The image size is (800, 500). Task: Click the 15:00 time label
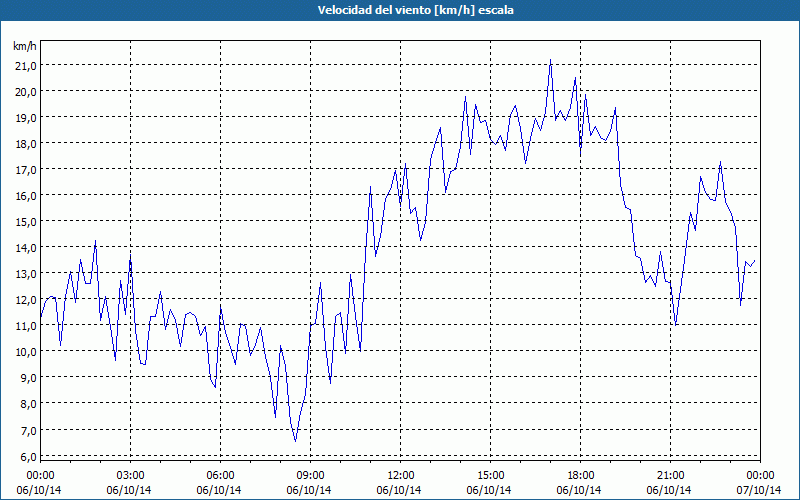[x=490, y=476]
